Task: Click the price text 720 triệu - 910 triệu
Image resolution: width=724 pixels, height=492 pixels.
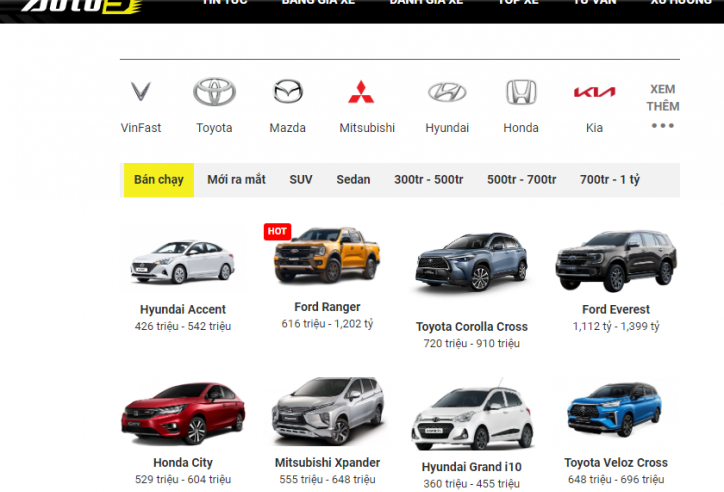Action: pos(471,343)
